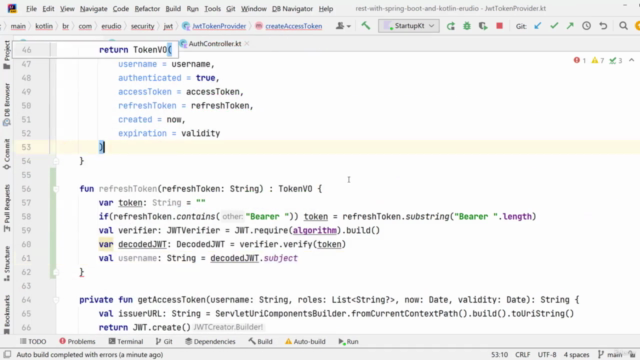Open the Bookmarks tool window

click(7, 314)
